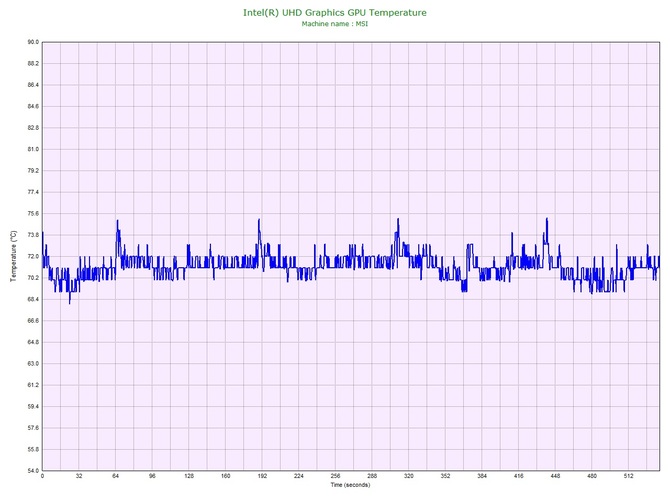Click the 75.6 y-axis value
The width and height of the screenshot is (670, 502).
(33, 214)
